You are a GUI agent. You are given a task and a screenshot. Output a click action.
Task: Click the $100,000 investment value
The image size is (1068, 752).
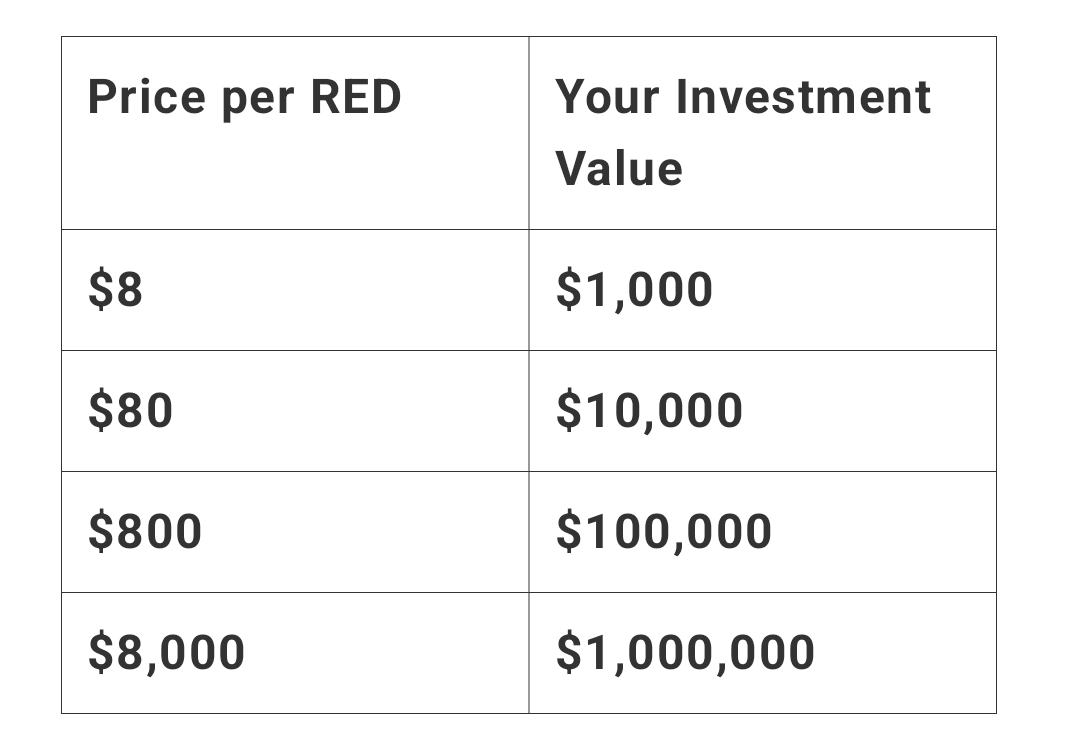tap(664, 531)
